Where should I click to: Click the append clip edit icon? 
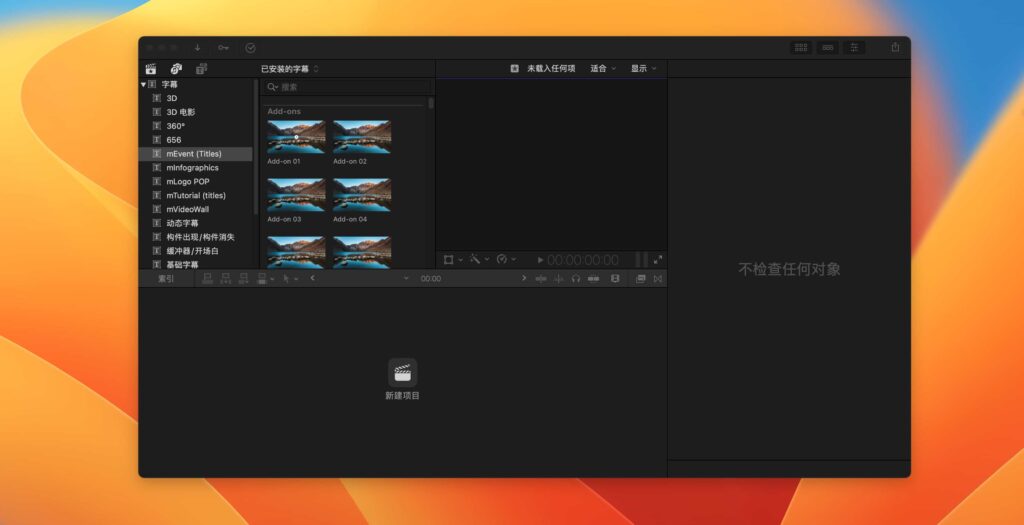[x=244, y=279]
